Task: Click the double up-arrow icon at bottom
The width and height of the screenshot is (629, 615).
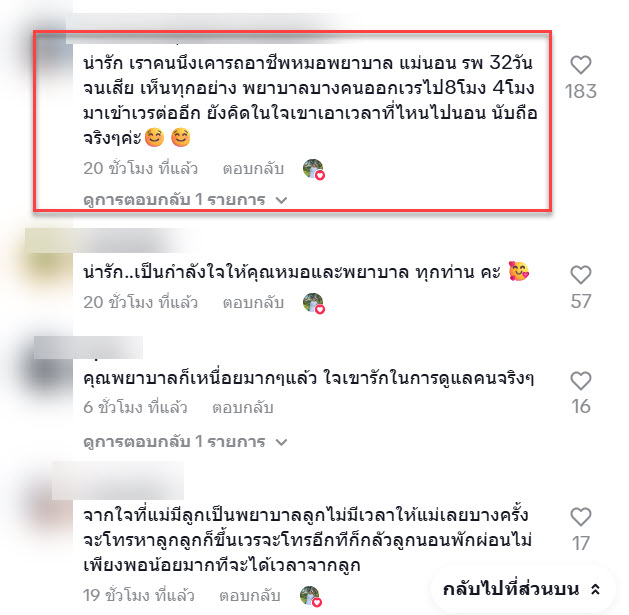Action: (596, 589)
